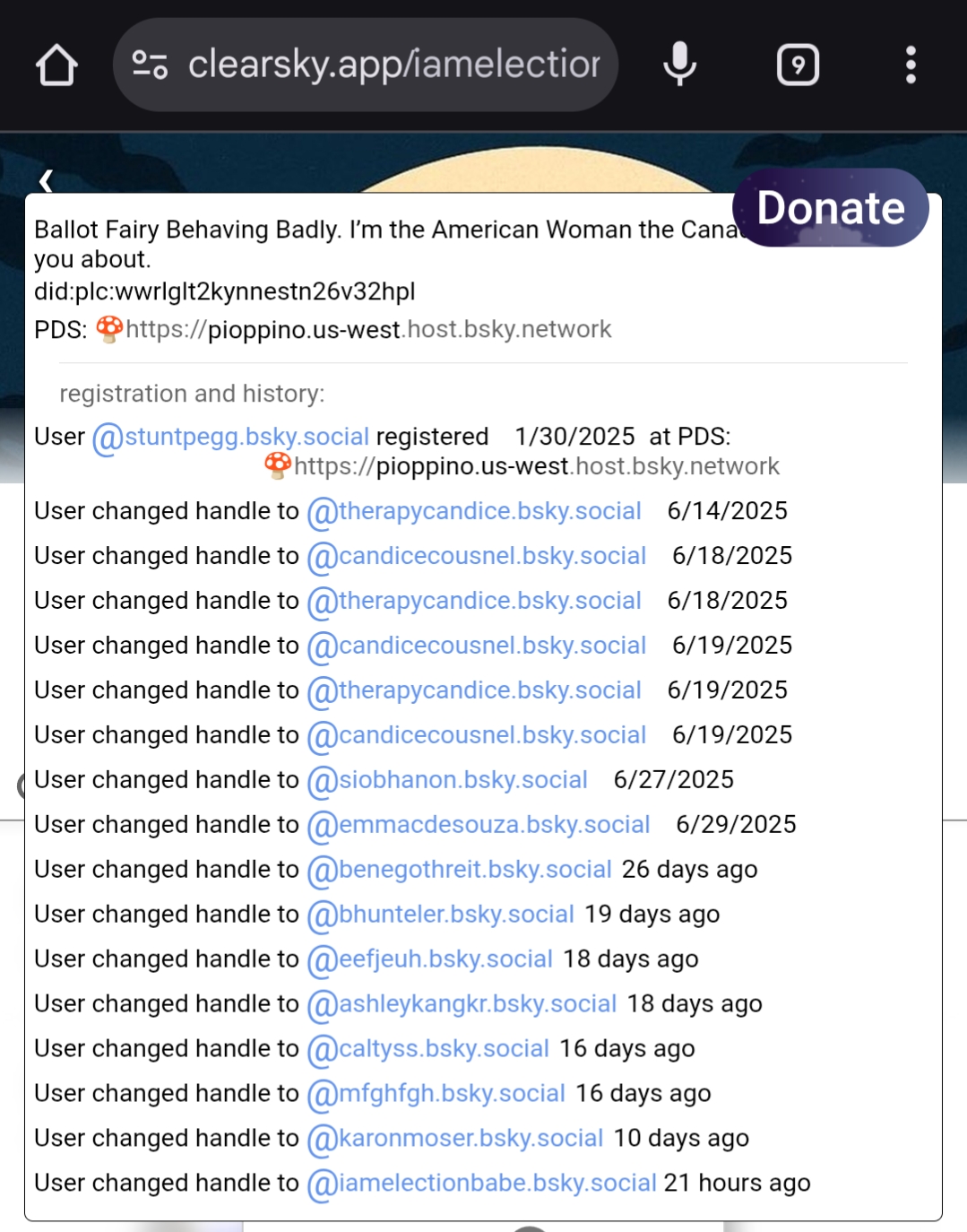Open site info icon in address bar

[150, 65]
